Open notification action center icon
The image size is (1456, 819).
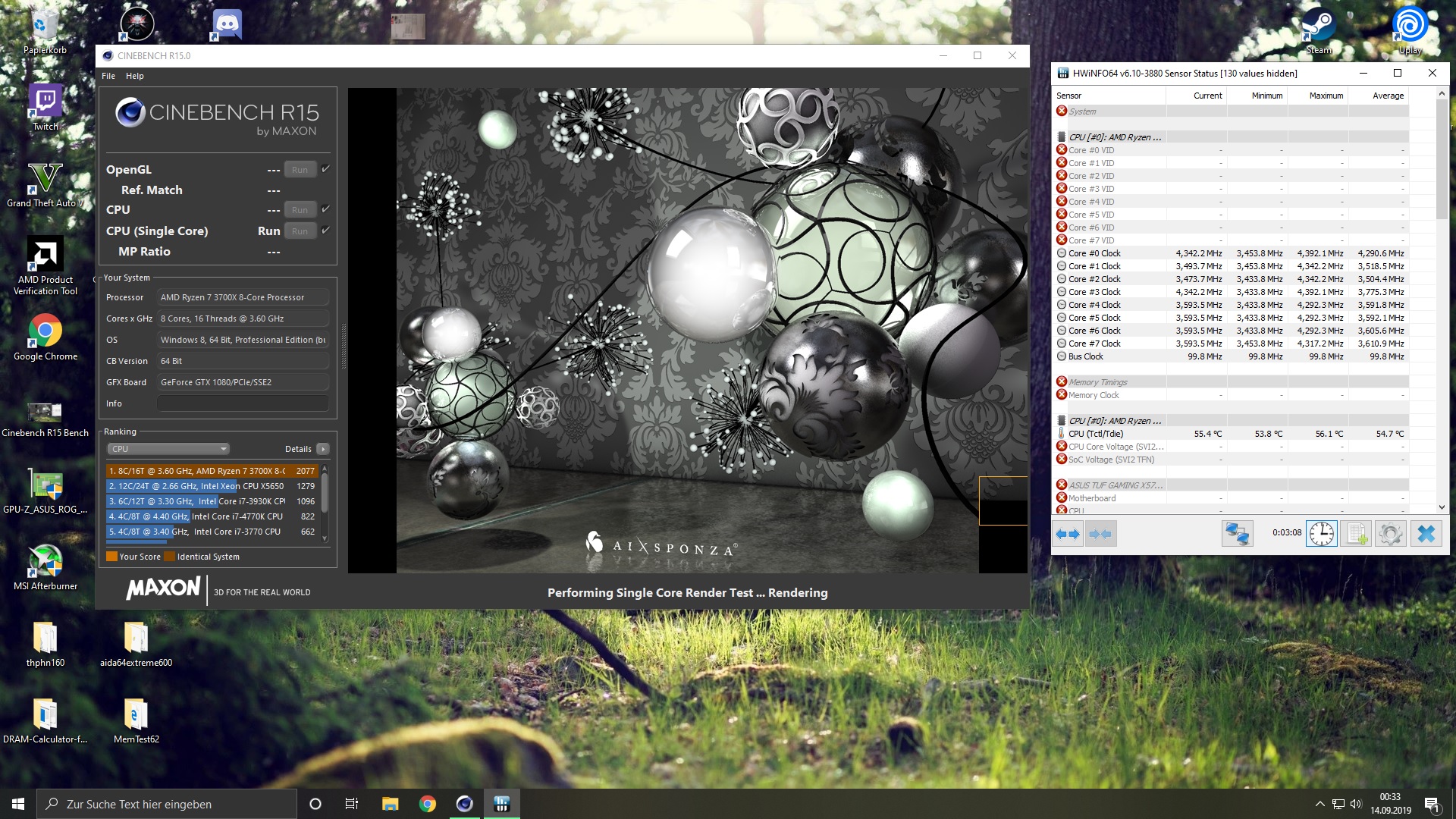tap(1431, 804)
